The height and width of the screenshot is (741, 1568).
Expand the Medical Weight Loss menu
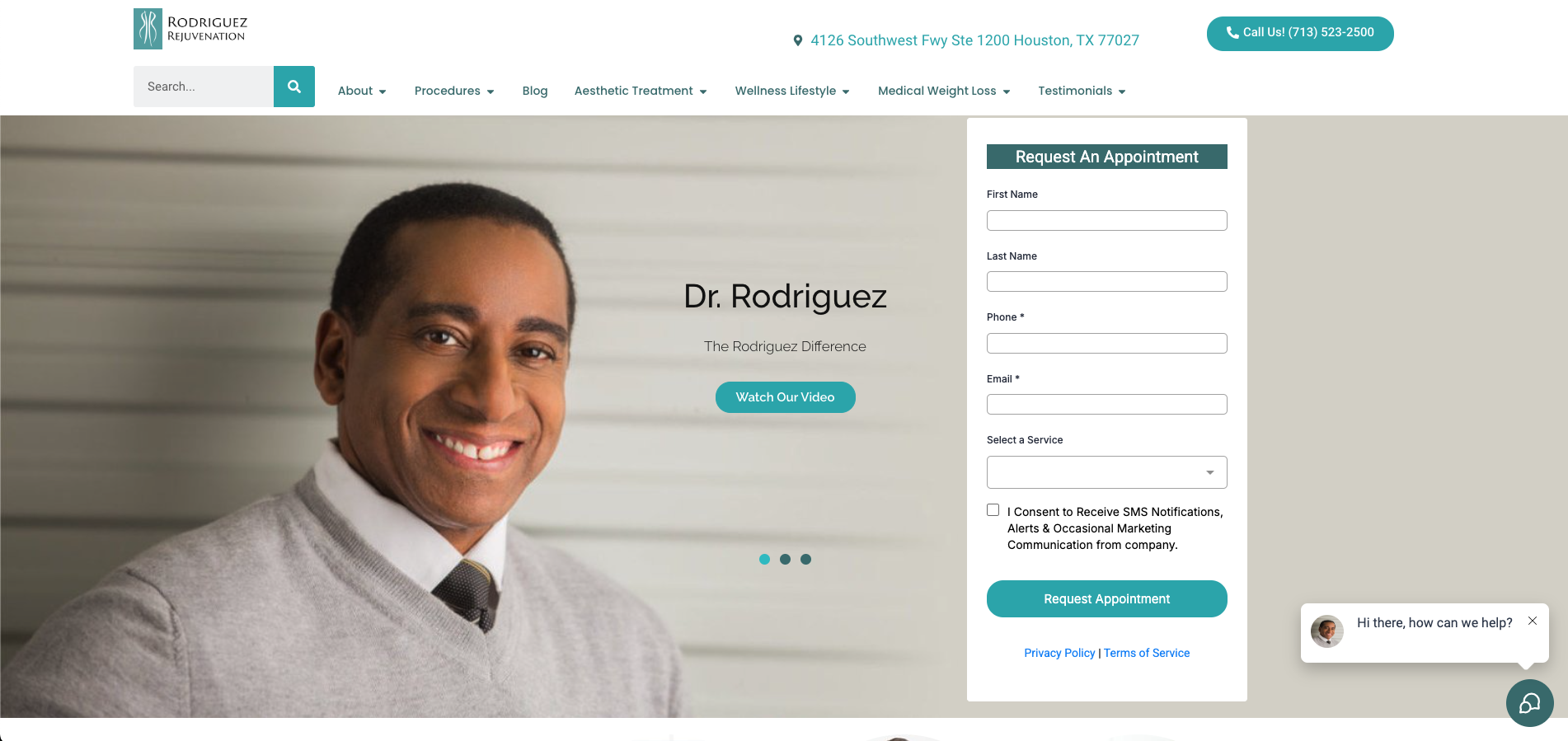944,91
